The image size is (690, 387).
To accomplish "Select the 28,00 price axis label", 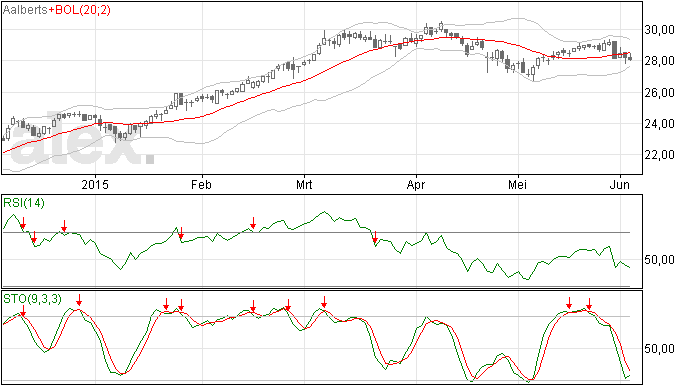I will click(659, 61).
